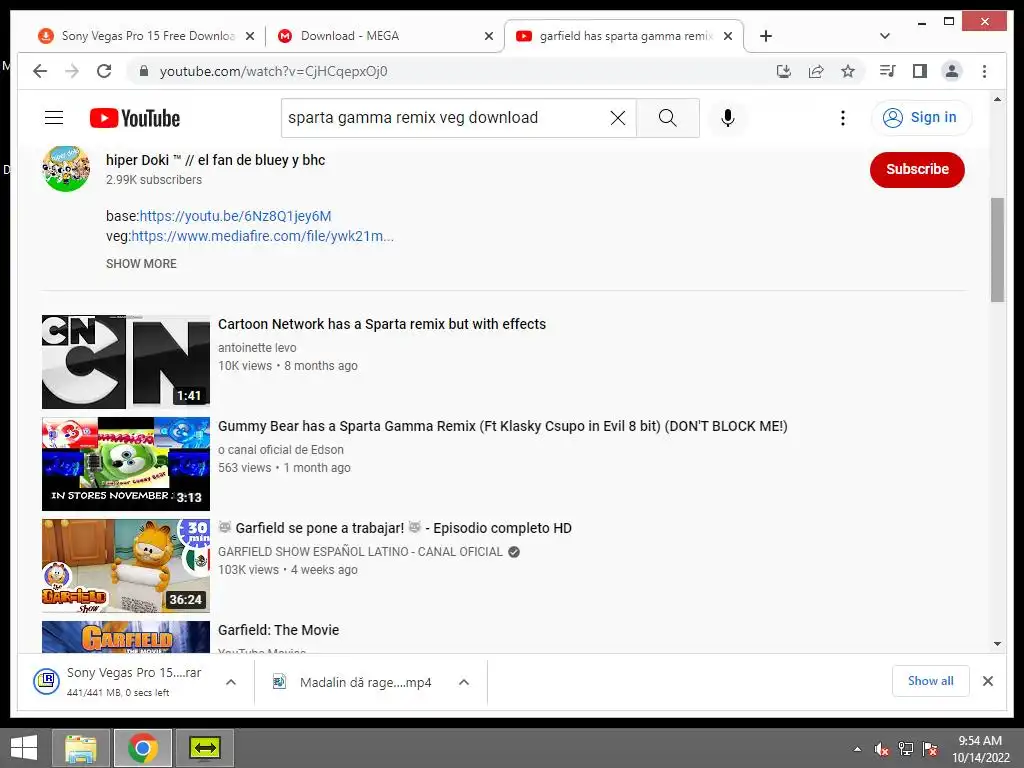Go back with the browser back arrow
Screen dimensions: 1024x768
(40, 71)
